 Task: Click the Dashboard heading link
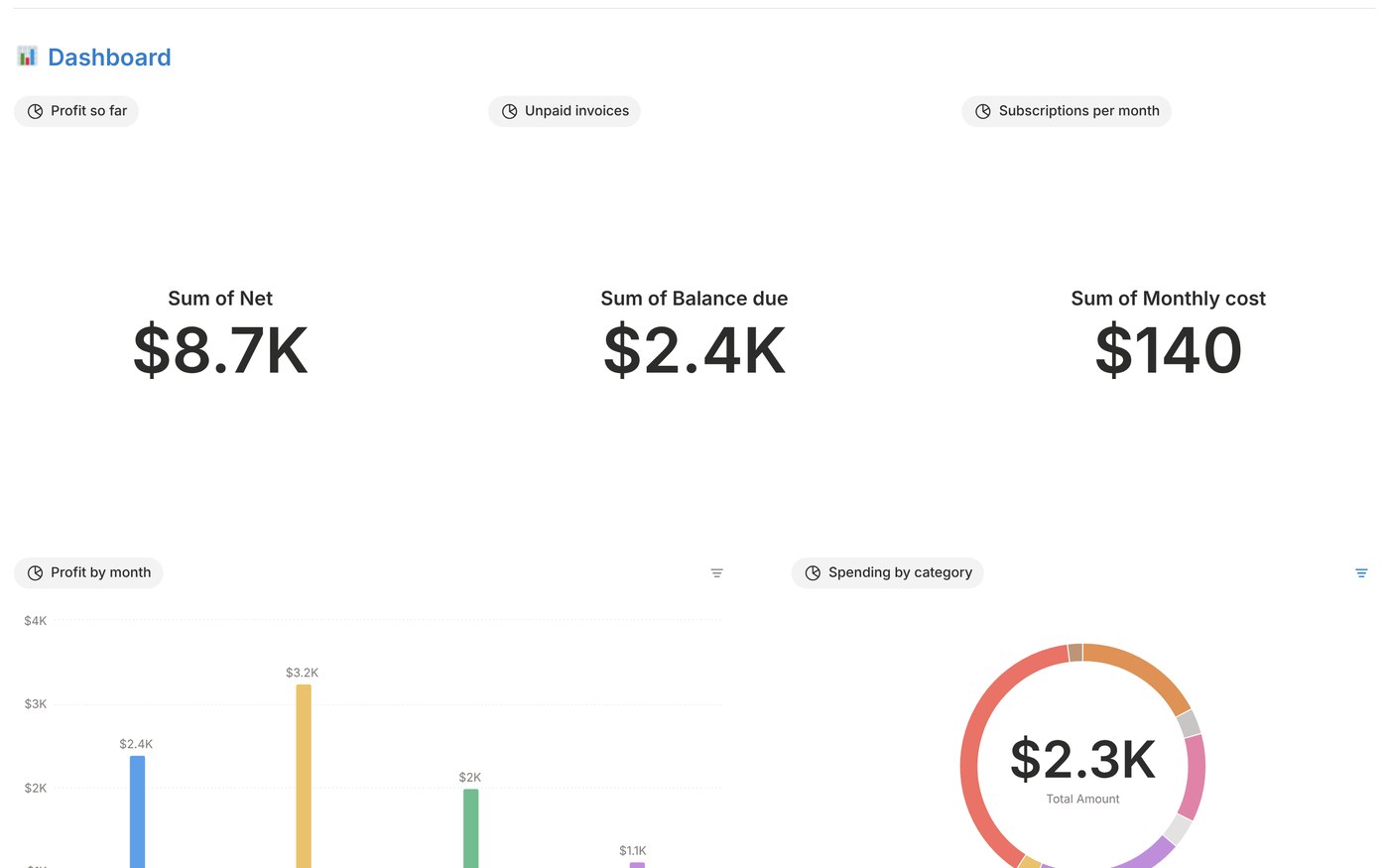109,58
